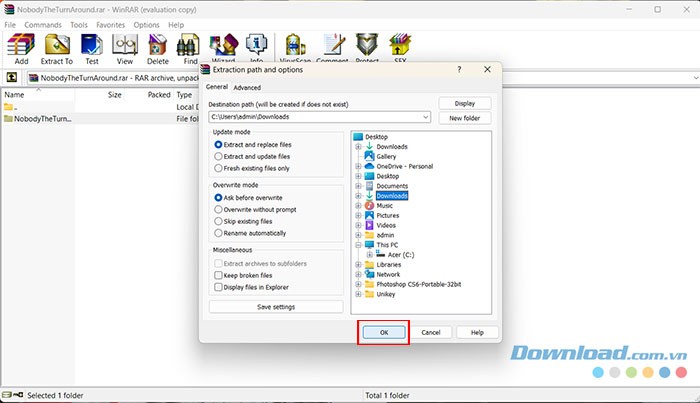
Task: Select the Extract and update files option
Action: pyautogui.click(x=219, y=157)
